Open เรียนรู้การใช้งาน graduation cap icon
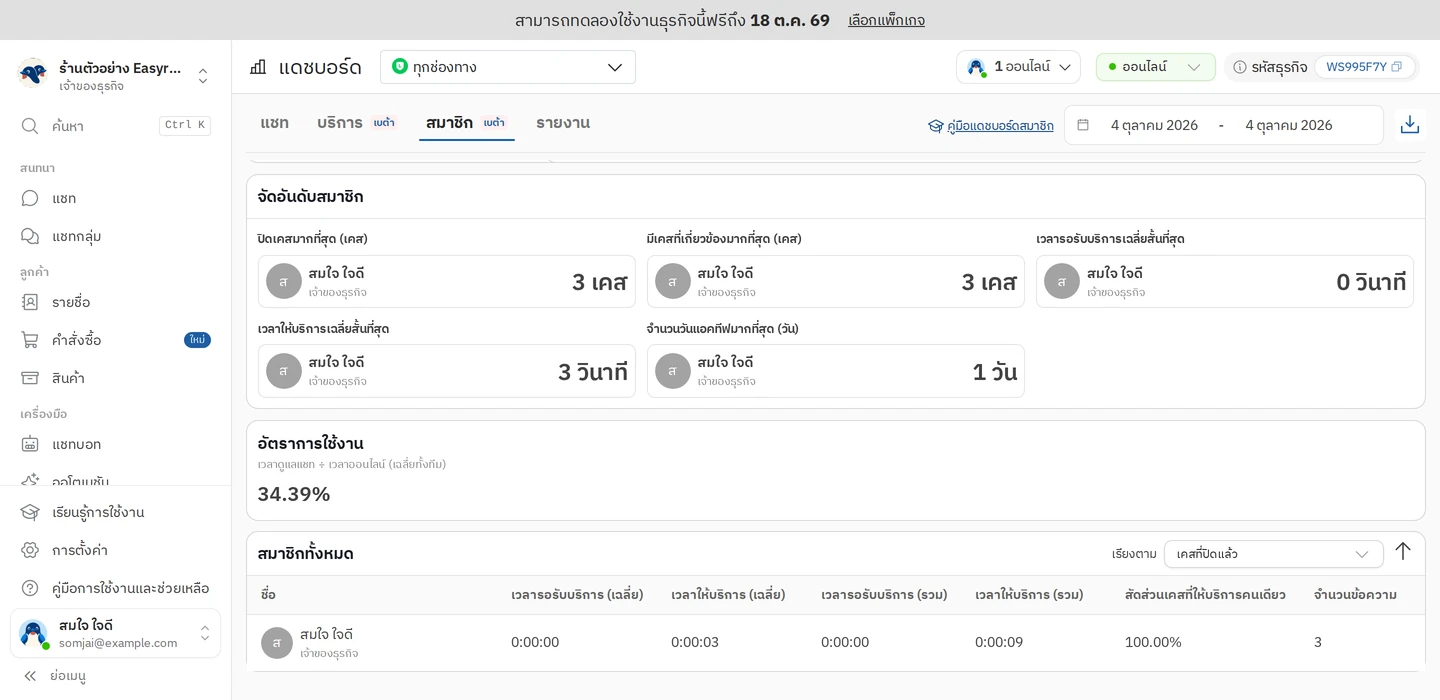The height and width of the screenshot is (700, 1440). 30,512
